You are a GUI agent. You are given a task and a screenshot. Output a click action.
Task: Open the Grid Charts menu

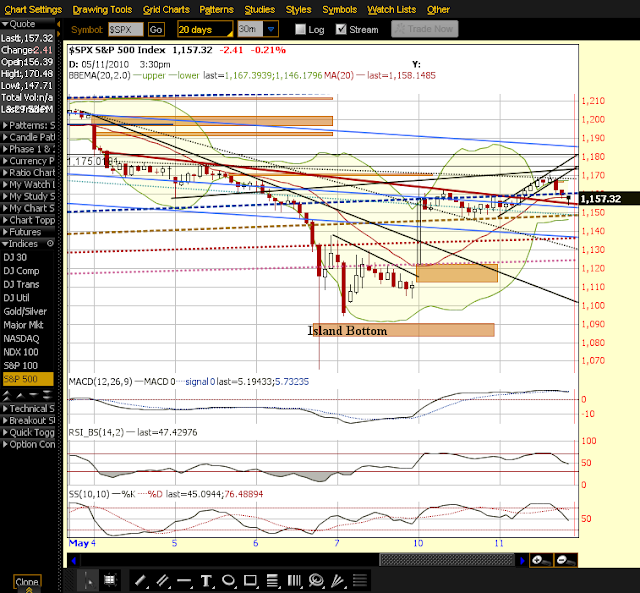166,9
